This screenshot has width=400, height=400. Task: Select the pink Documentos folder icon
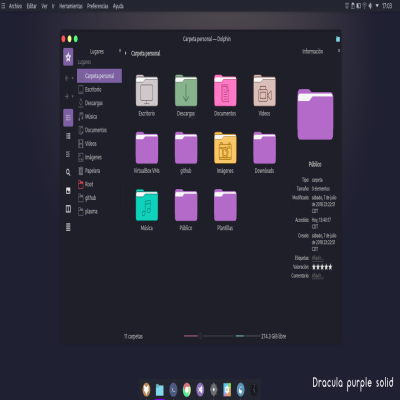point(225,91)
